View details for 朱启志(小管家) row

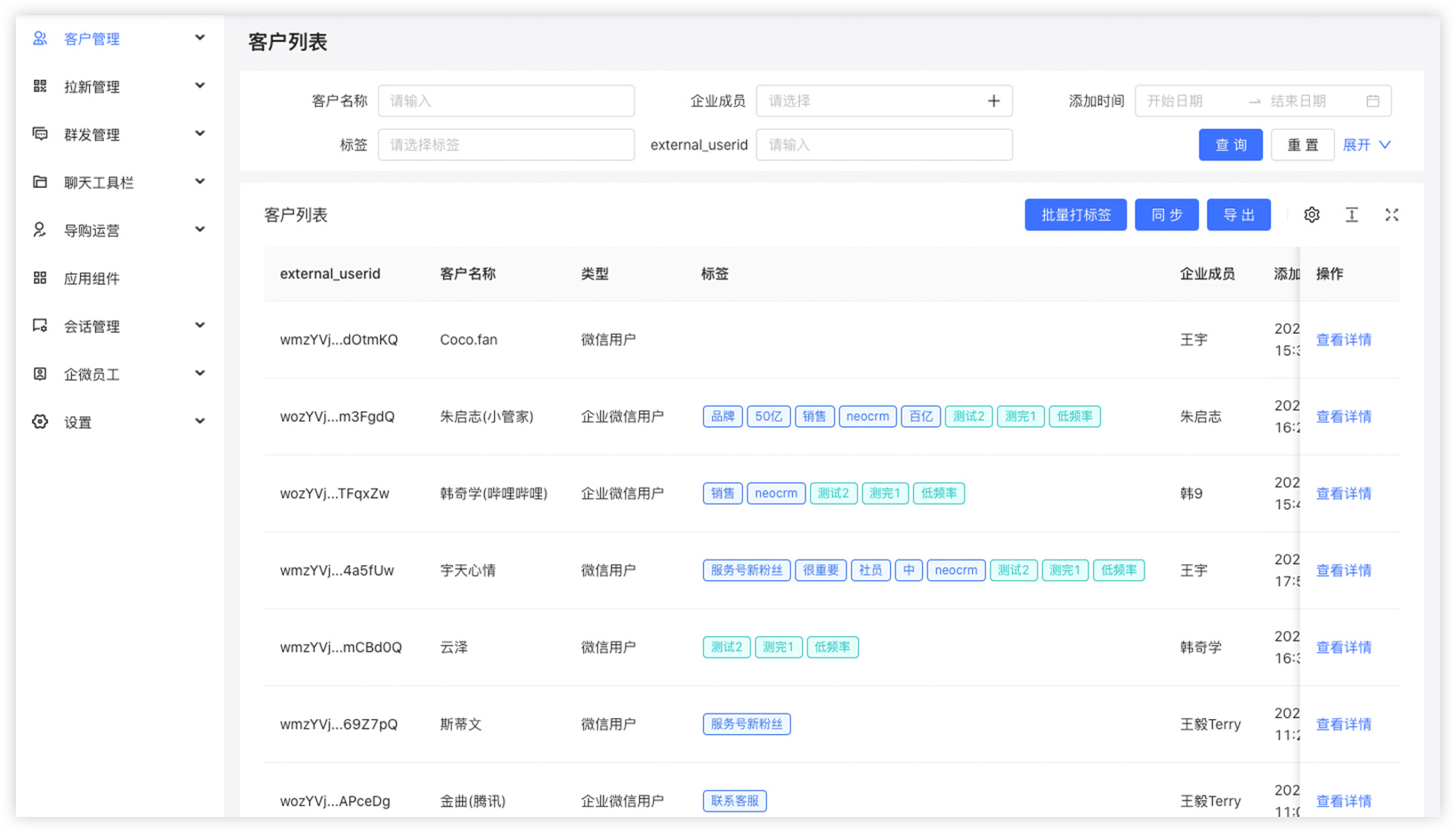point(1344,416)
